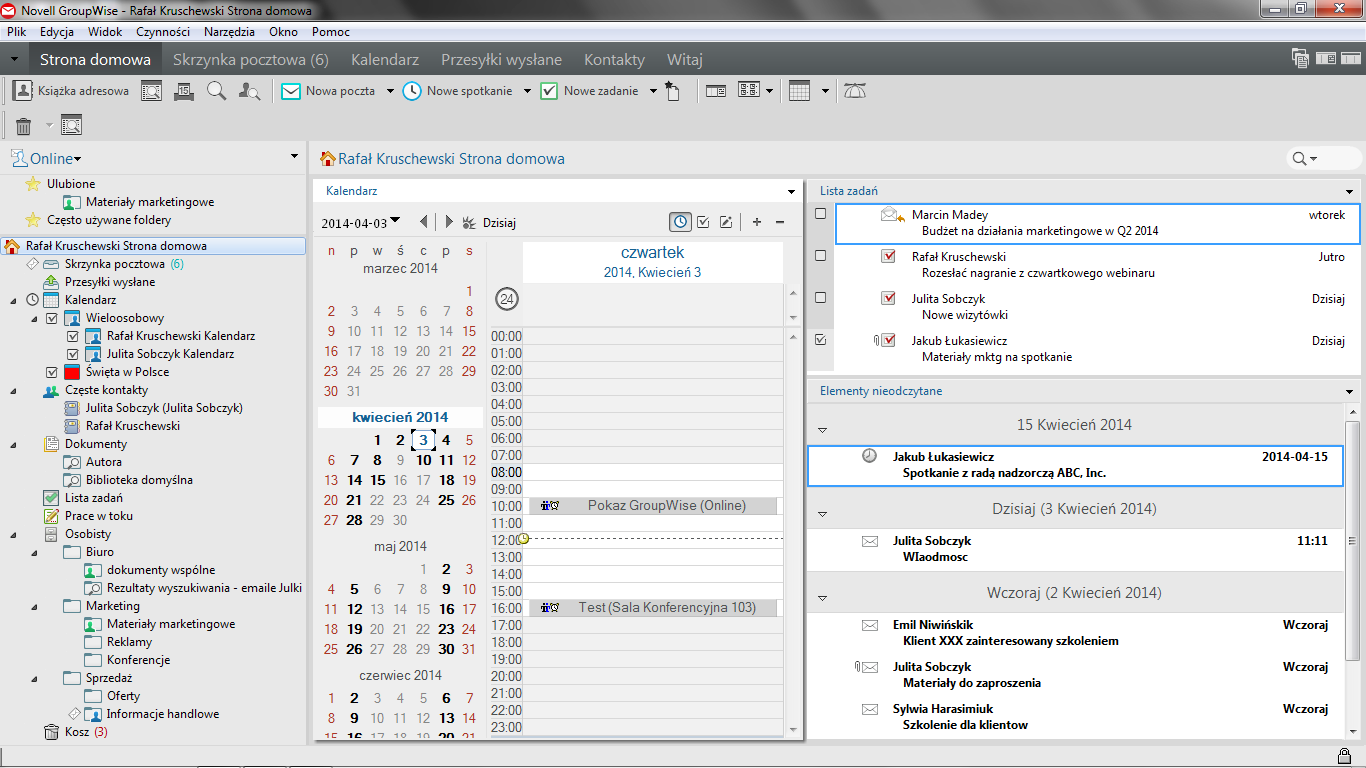Open the Nowe zadanie dropdown arrow
1366x768 pixels.
tap(652, 91)
